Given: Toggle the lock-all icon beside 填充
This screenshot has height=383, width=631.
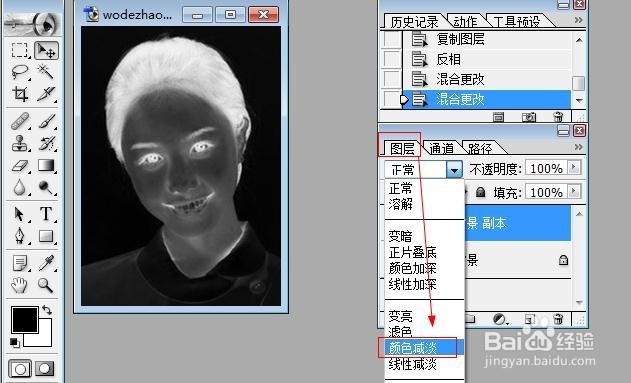Looking at the screenshot, I should [480, 192].
